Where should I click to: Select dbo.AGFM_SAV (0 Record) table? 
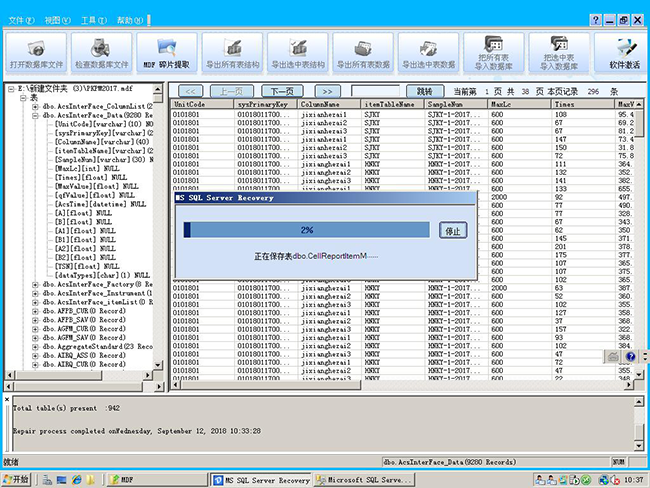84,337
